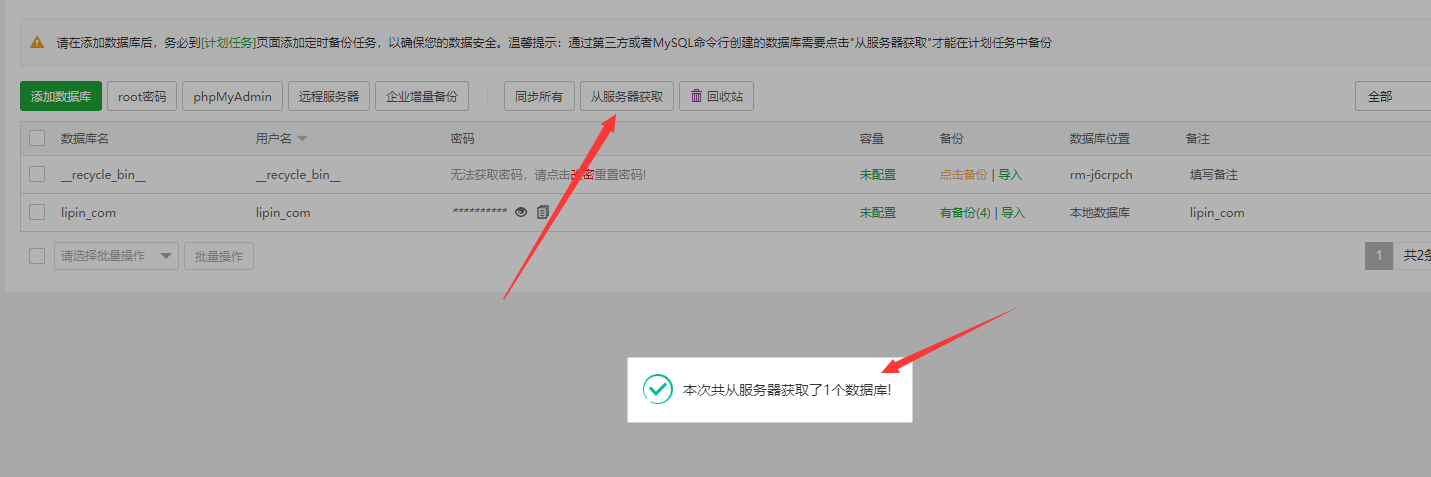Click username __recycle_bin__ cell
The width and height of the screenshot is (1431, 477).
298,175
